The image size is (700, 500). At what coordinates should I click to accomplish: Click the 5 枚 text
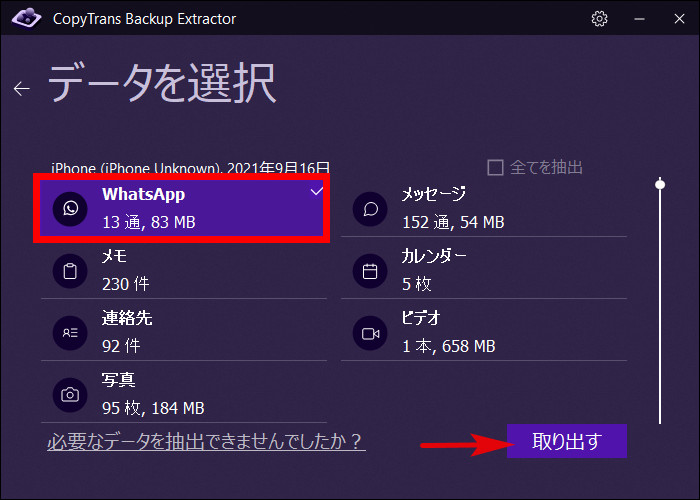click(x=417, y=284)
